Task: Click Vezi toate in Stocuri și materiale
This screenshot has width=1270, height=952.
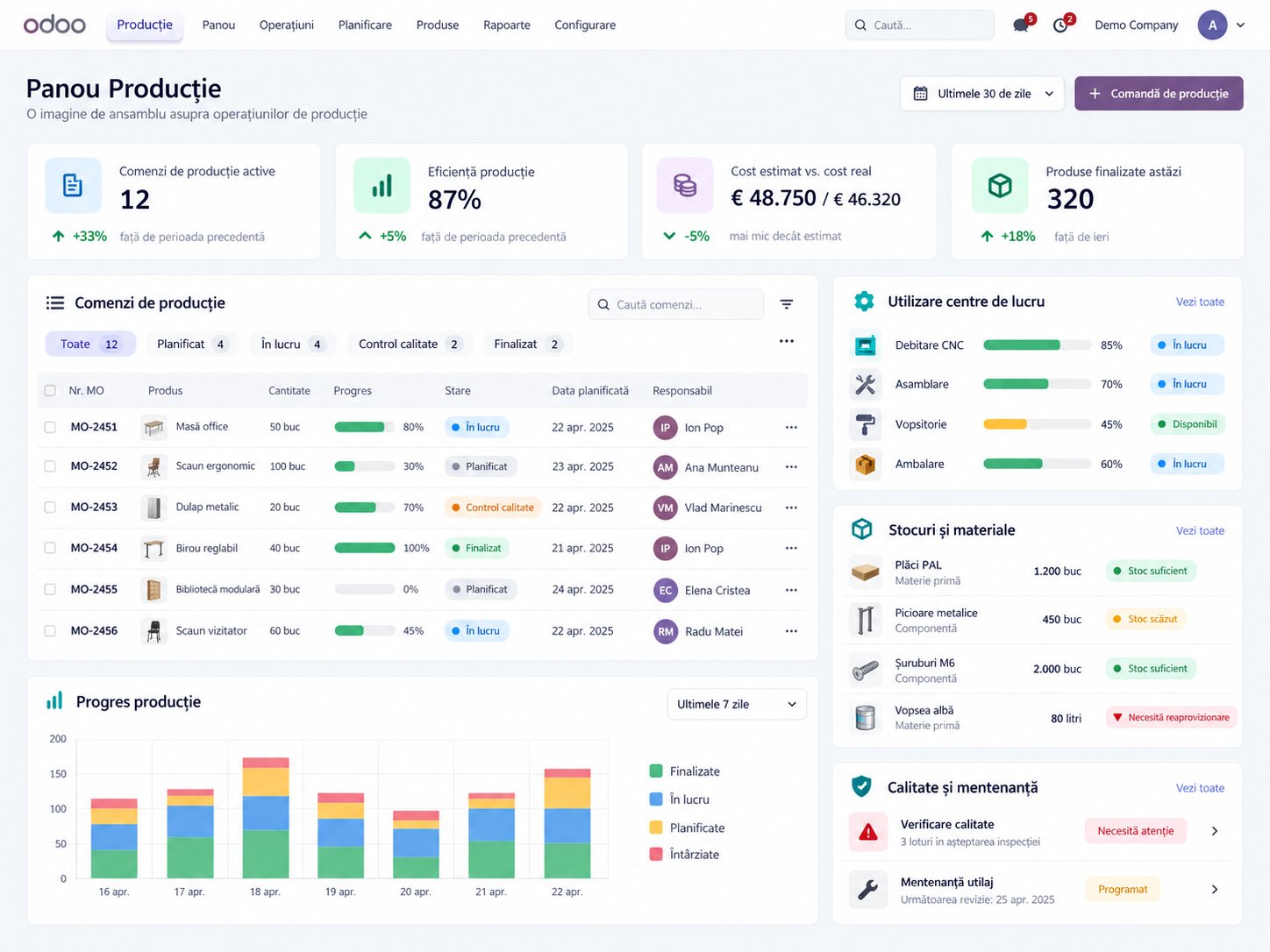Action: click(1200, 531)
